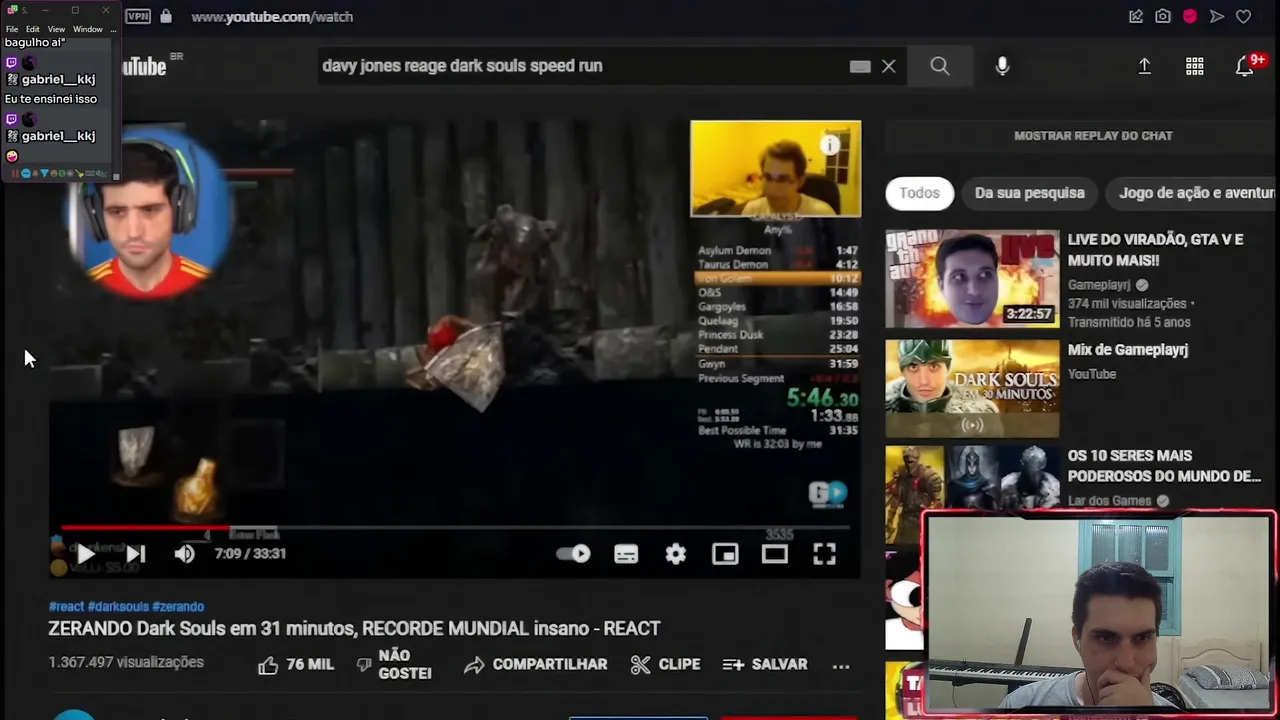Click the COMPARTILHAR share button
Viewport: 1280px width, 720px height.
(535, 665)
